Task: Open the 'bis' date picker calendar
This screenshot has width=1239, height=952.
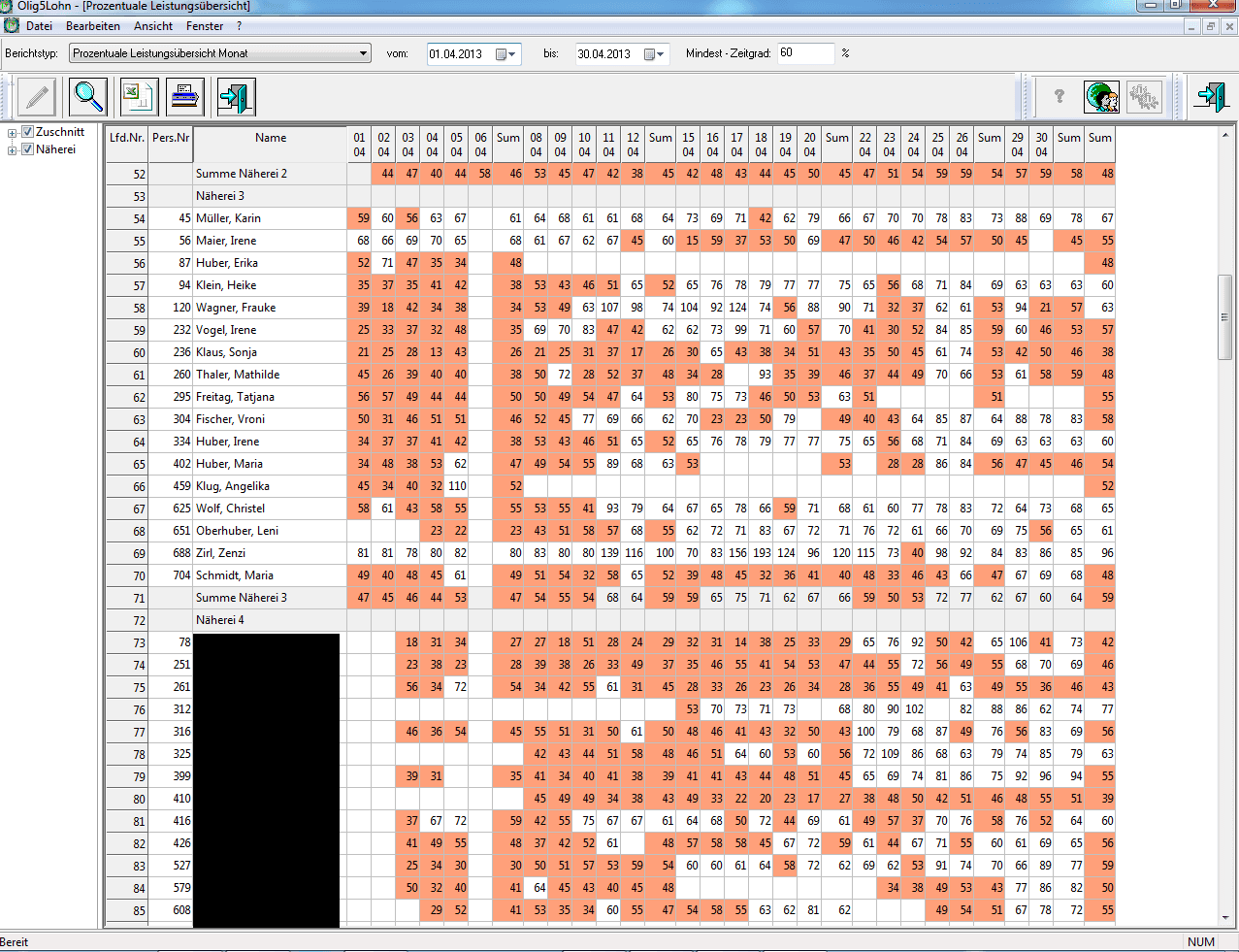Action: pos(661,54)
